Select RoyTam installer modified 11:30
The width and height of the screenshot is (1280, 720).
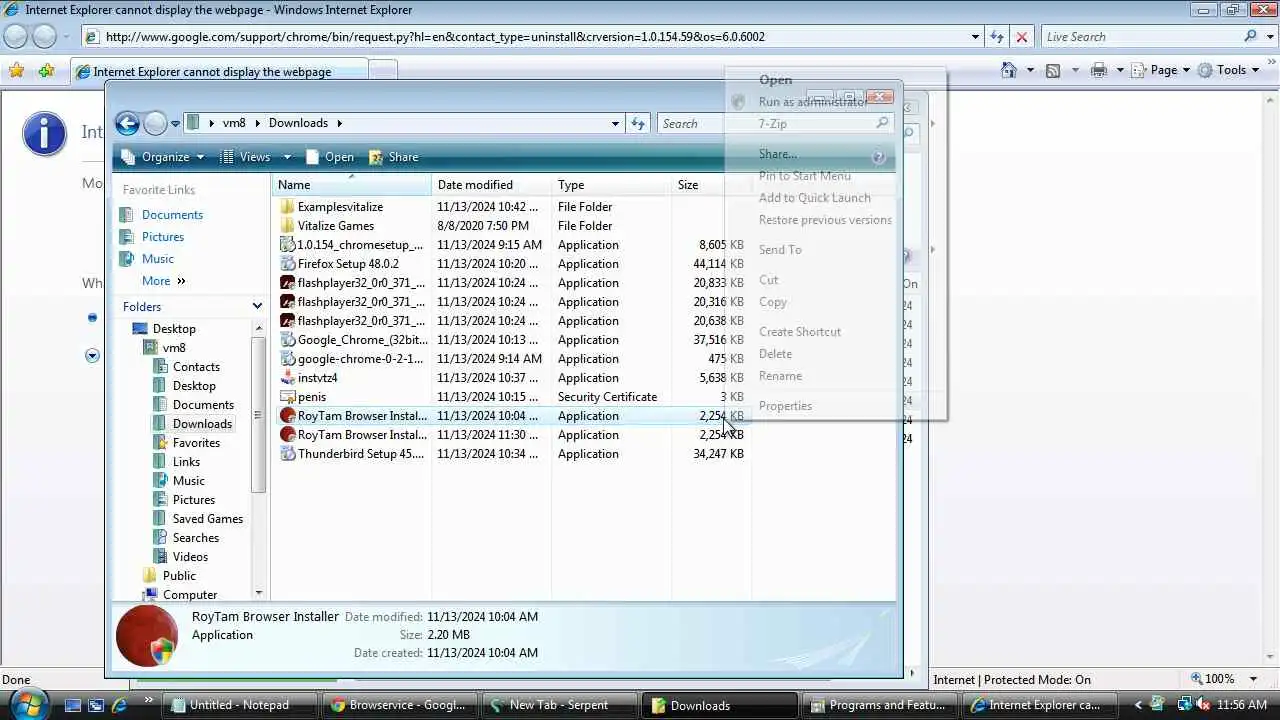(513, 435)
